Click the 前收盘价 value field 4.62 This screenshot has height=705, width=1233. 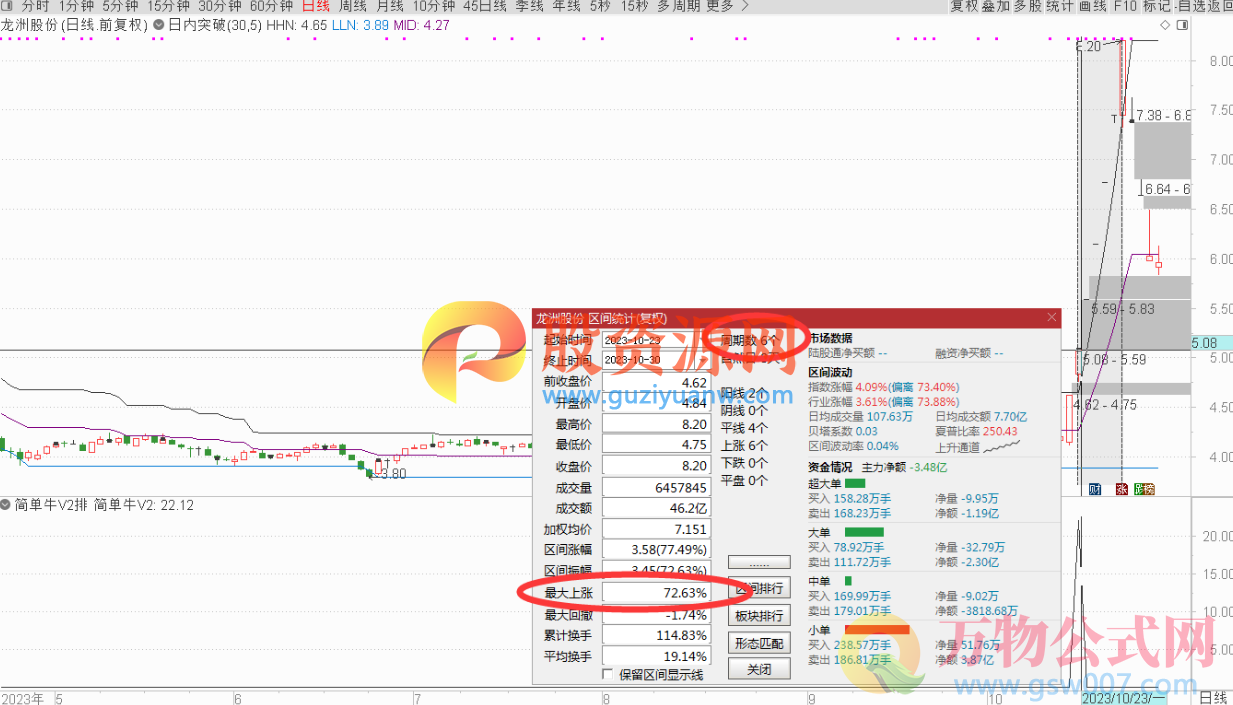tap(656, 382)
